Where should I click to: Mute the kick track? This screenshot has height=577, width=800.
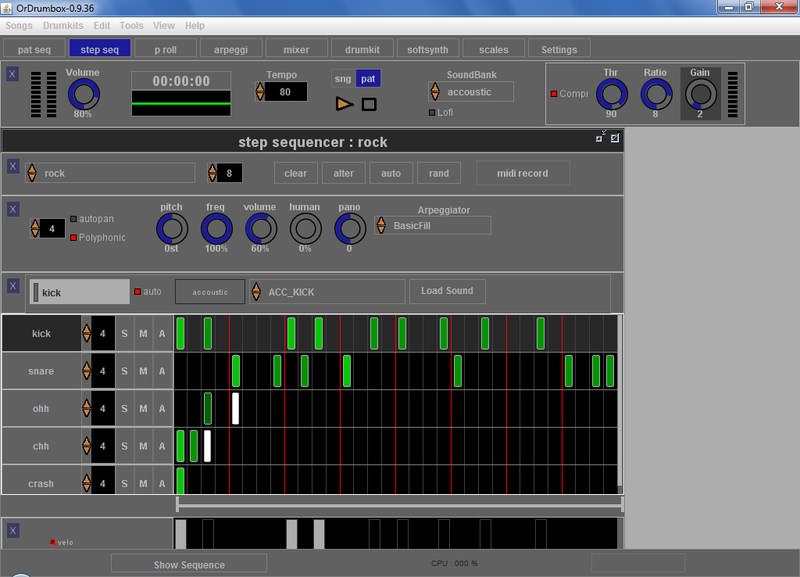coord(143,334)
